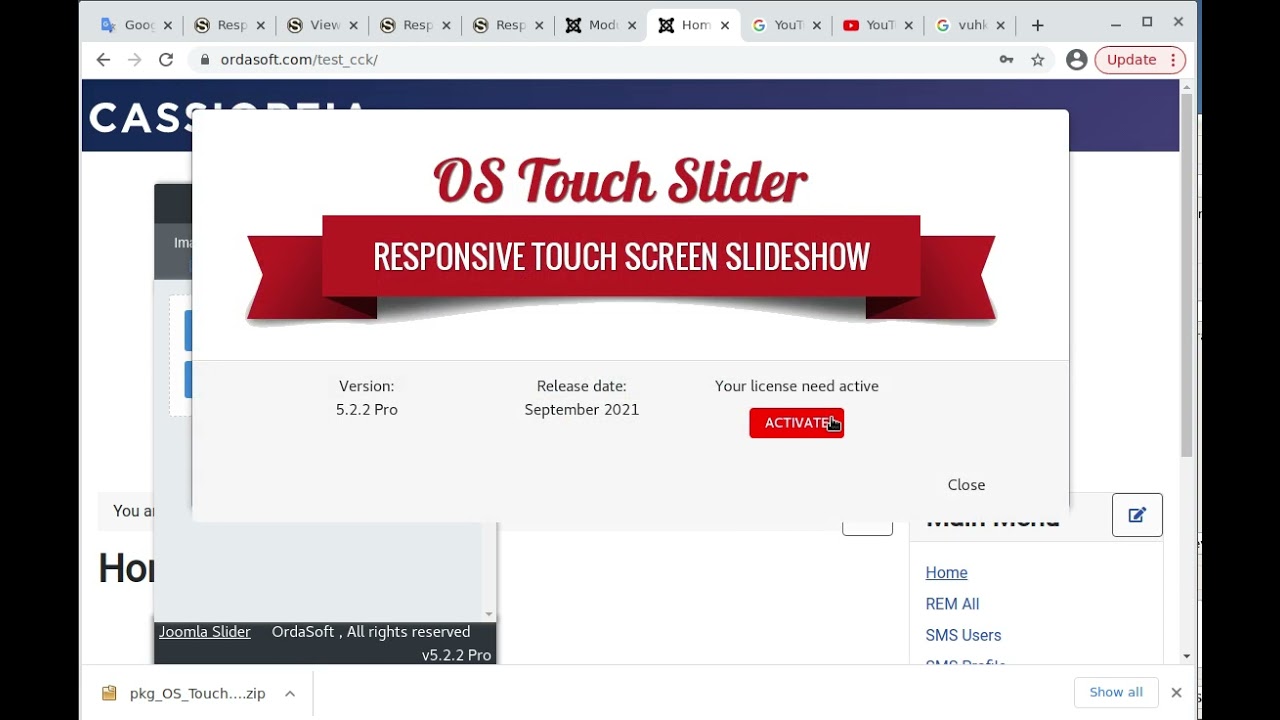Viewport: 1280px width, 720px height.
Task: Click Show all downloads button
Action: pyautogui.click(x=1116, y=692)
